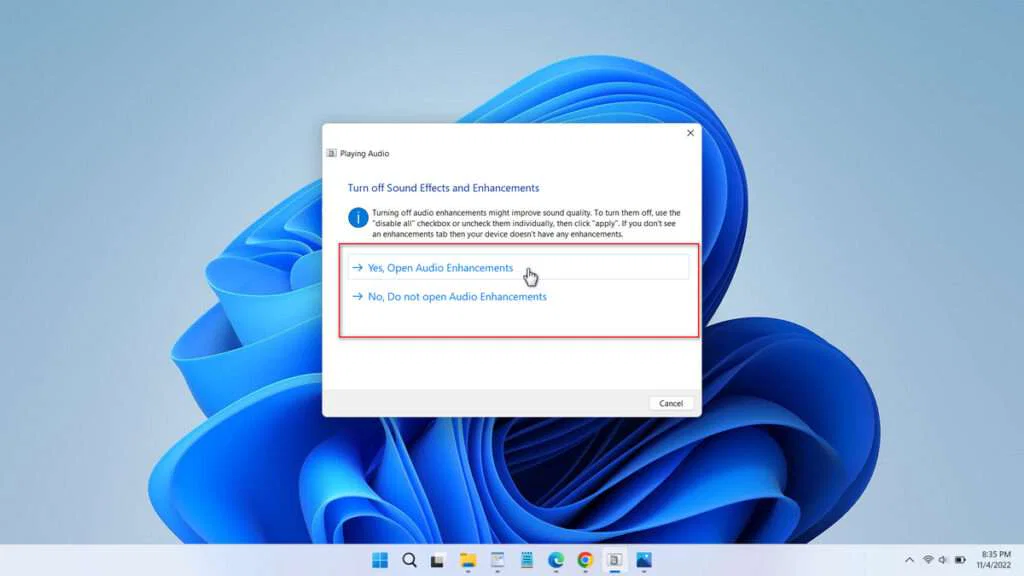This screenshot has height=576, width=1024.
Task: Expand hidden icons in the system tray
Action: tap(908, 561)
